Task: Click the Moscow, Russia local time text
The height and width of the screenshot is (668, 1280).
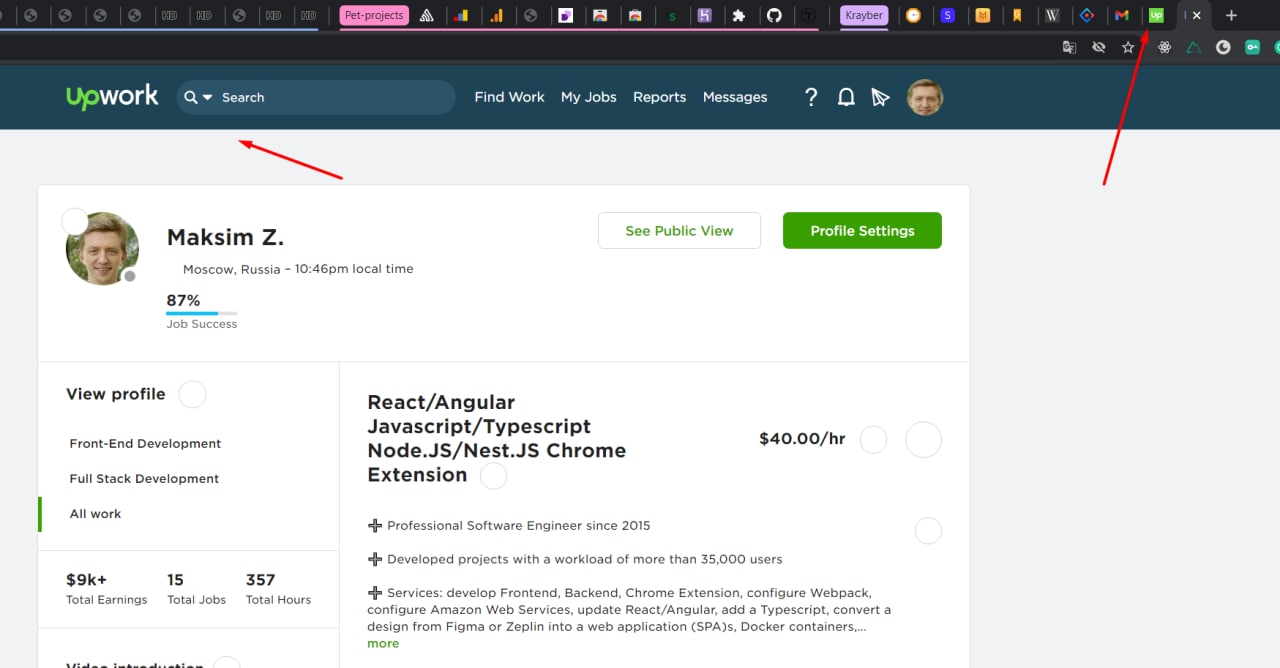Action: pyautogui.click(x=298, y=269)
